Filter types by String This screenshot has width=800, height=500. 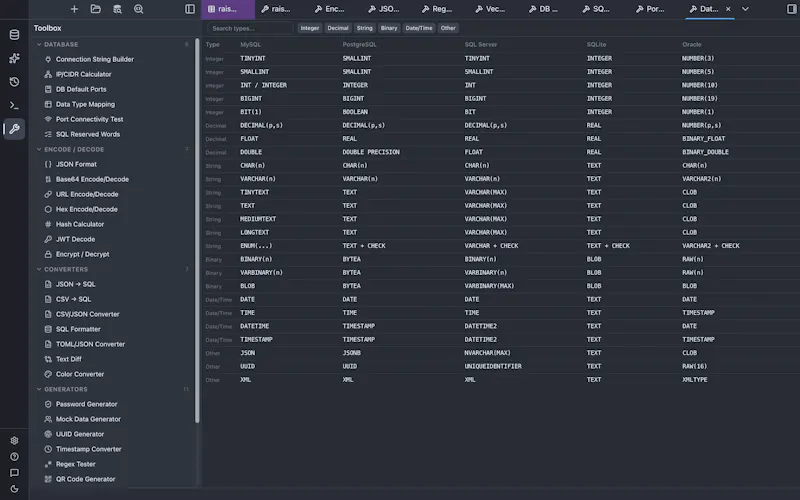(x=364, y=28)
